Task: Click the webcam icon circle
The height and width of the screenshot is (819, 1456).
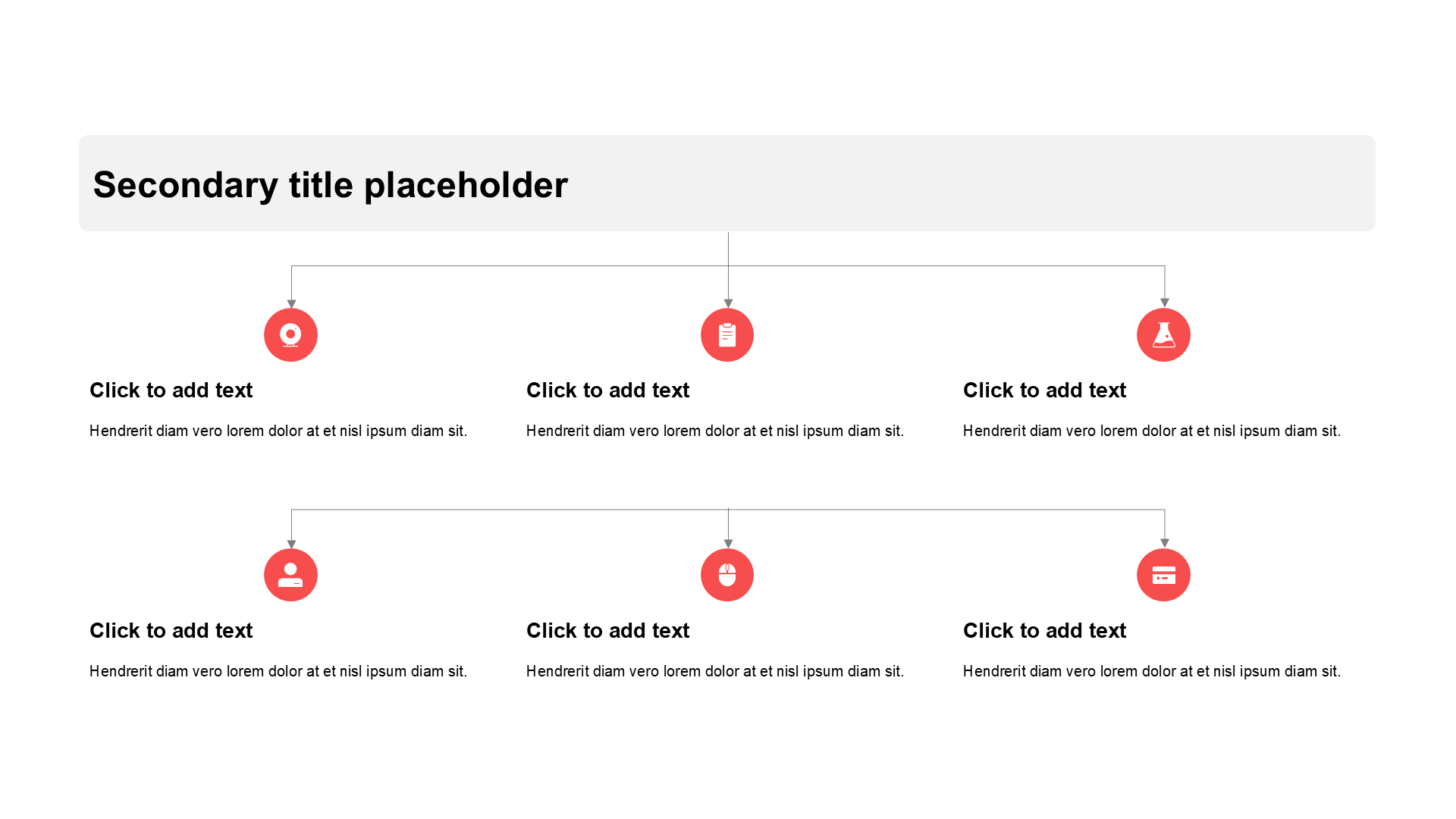Action: click(290, 334)
